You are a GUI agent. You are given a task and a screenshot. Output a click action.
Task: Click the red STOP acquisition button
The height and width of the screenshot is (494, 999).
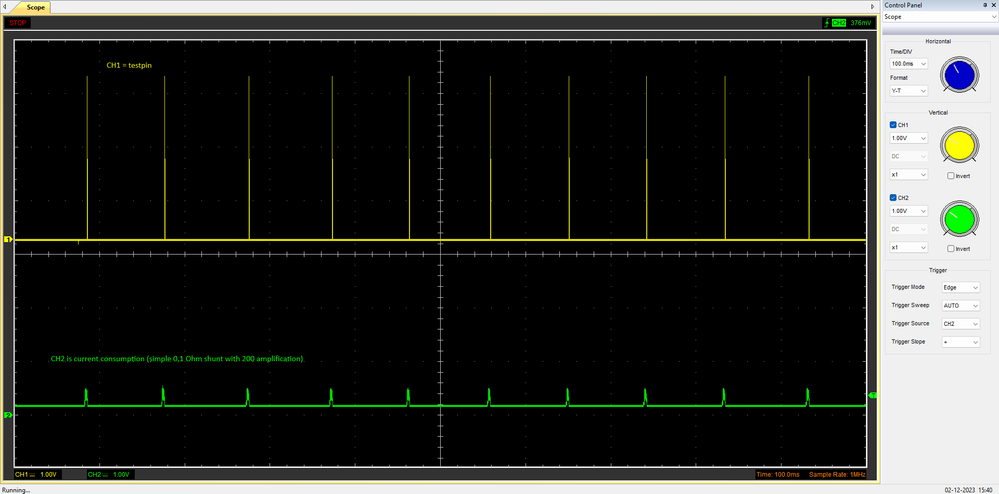tap(18, 23)
